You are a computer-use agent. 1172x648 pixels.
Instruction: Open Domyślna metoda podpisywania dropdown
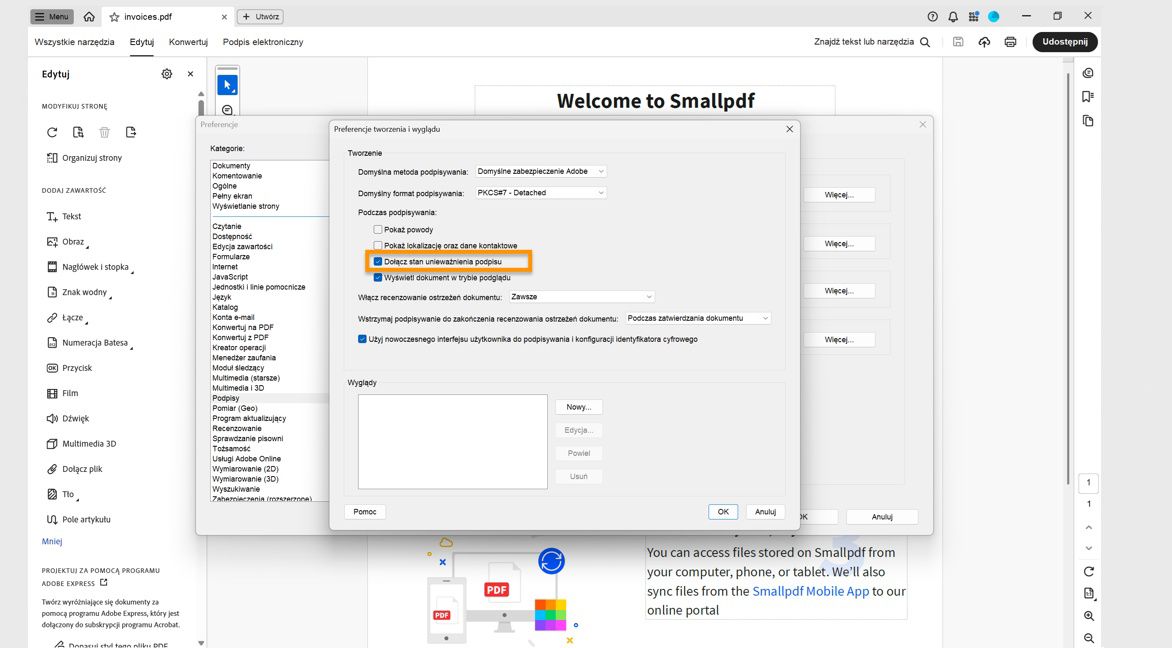[540, 171]
